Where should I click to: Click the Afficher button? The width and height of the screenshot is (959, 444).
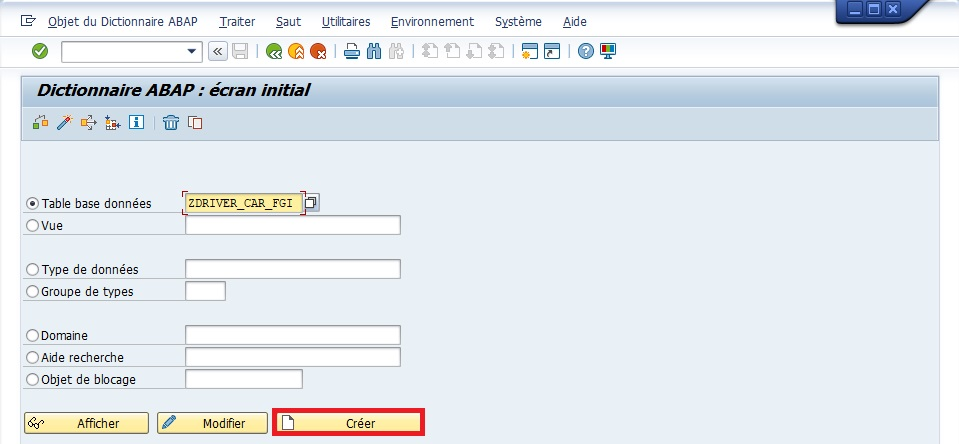coord(86,423)
